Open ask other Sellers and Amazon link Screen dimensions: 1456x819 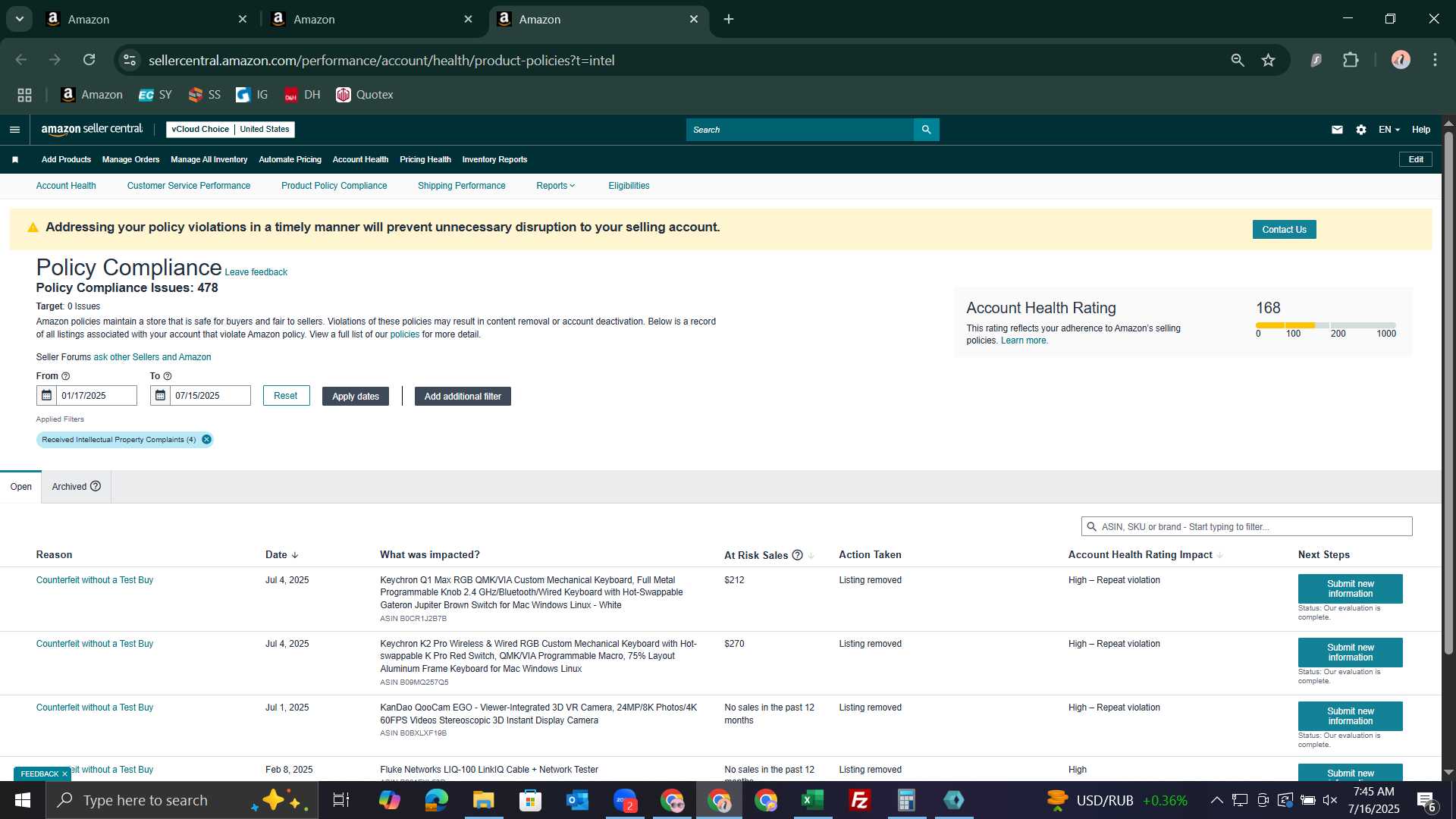(152, 357)
